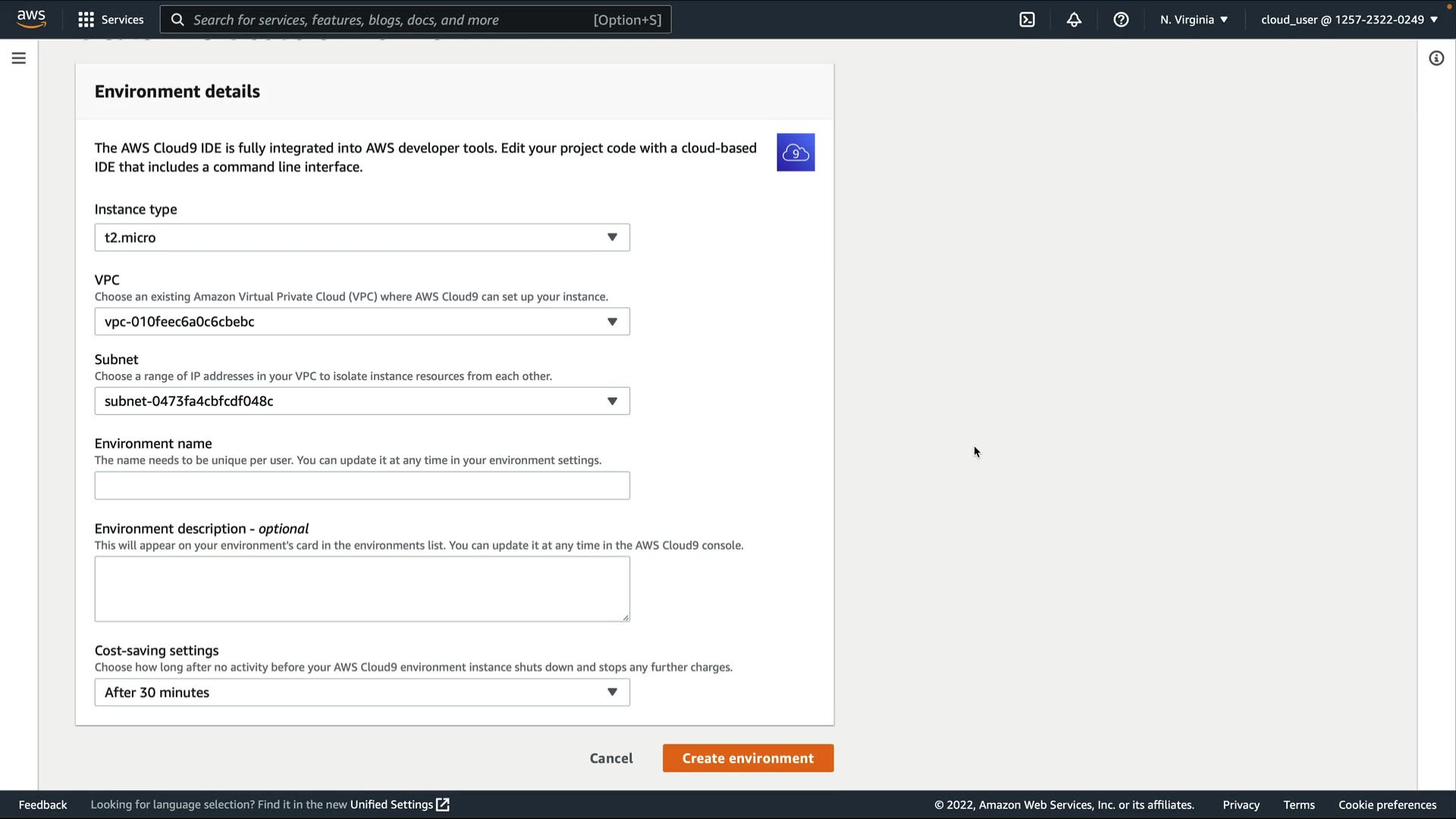This screenshot has width=1456, height=819.
Task: Launch CloudShell terminal icon
Action: pos(1027,20)
